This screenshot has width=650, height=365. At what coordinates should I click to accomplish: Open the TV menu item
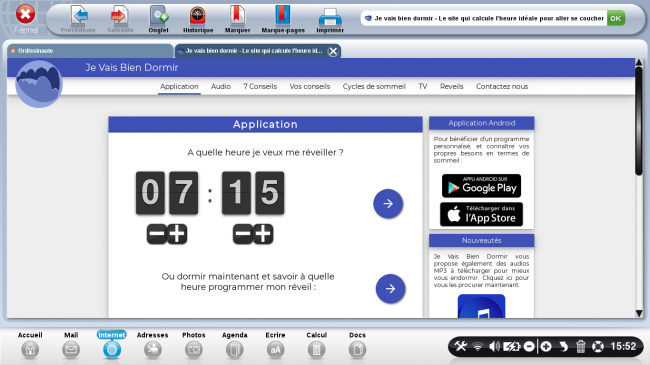click(x=422, y=86)
